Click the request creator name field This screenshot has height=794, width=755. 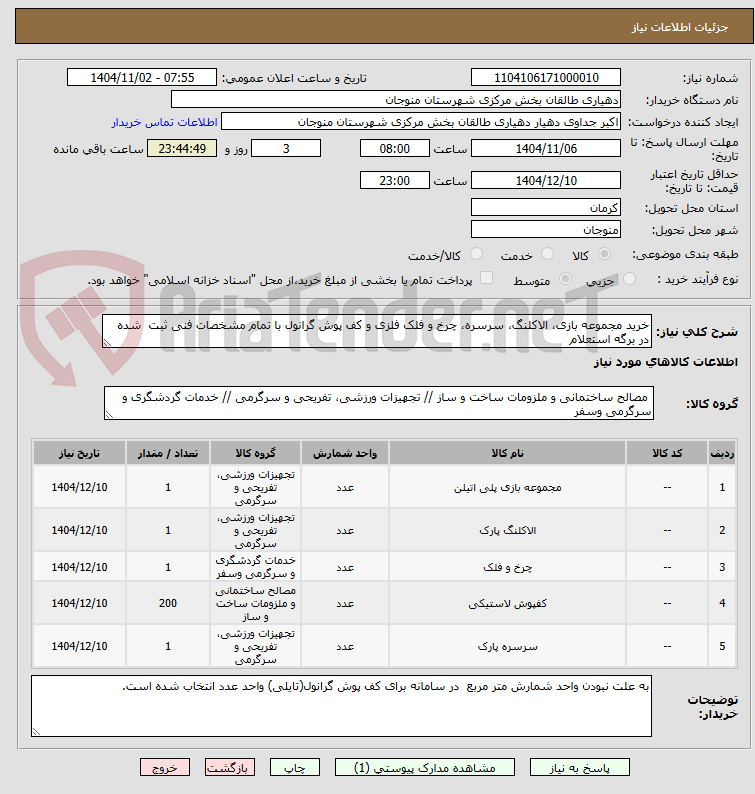tap(421, 122)
